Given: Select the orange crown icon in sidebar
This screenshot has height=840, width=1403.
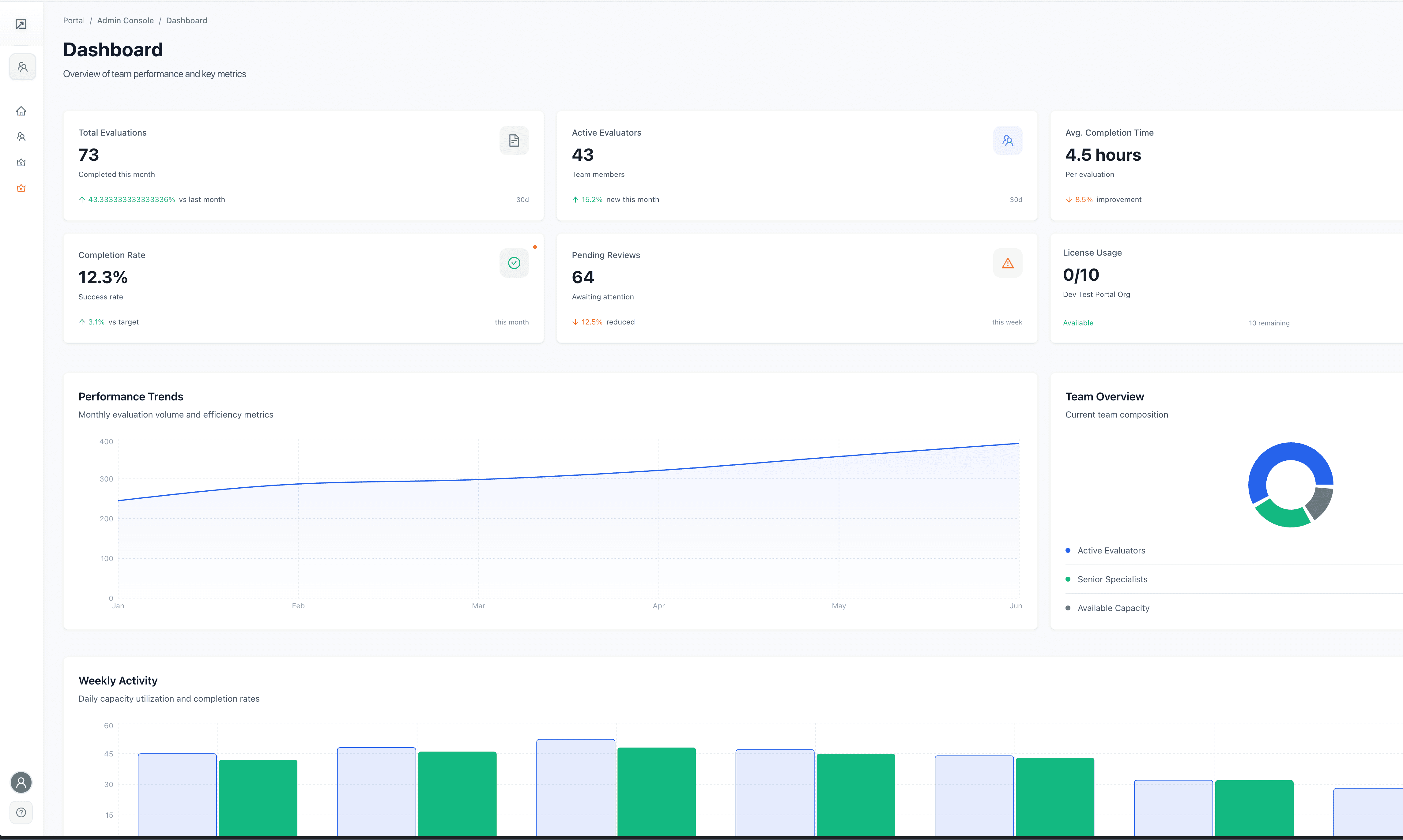Looking at the screenshot, I should (21, 188).
